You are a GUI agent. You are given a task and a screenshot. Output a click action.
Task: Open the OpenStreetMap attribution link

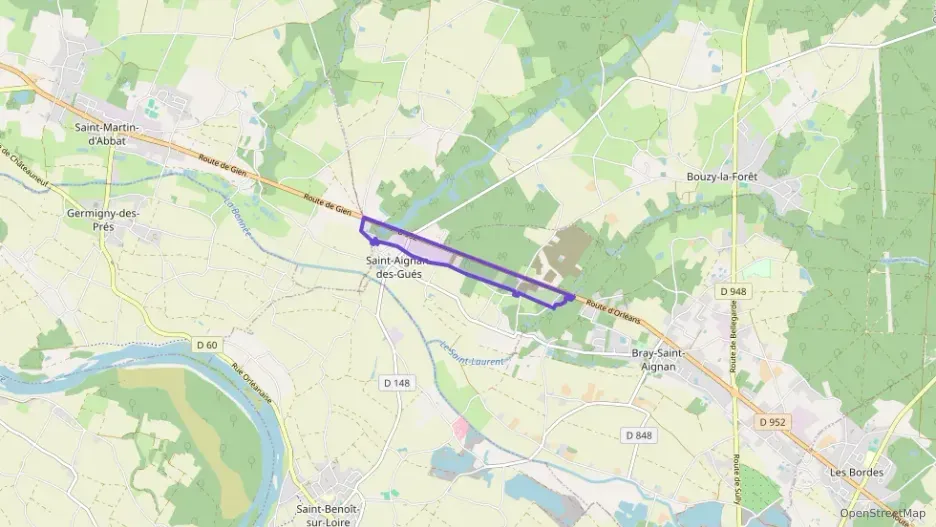882,513
